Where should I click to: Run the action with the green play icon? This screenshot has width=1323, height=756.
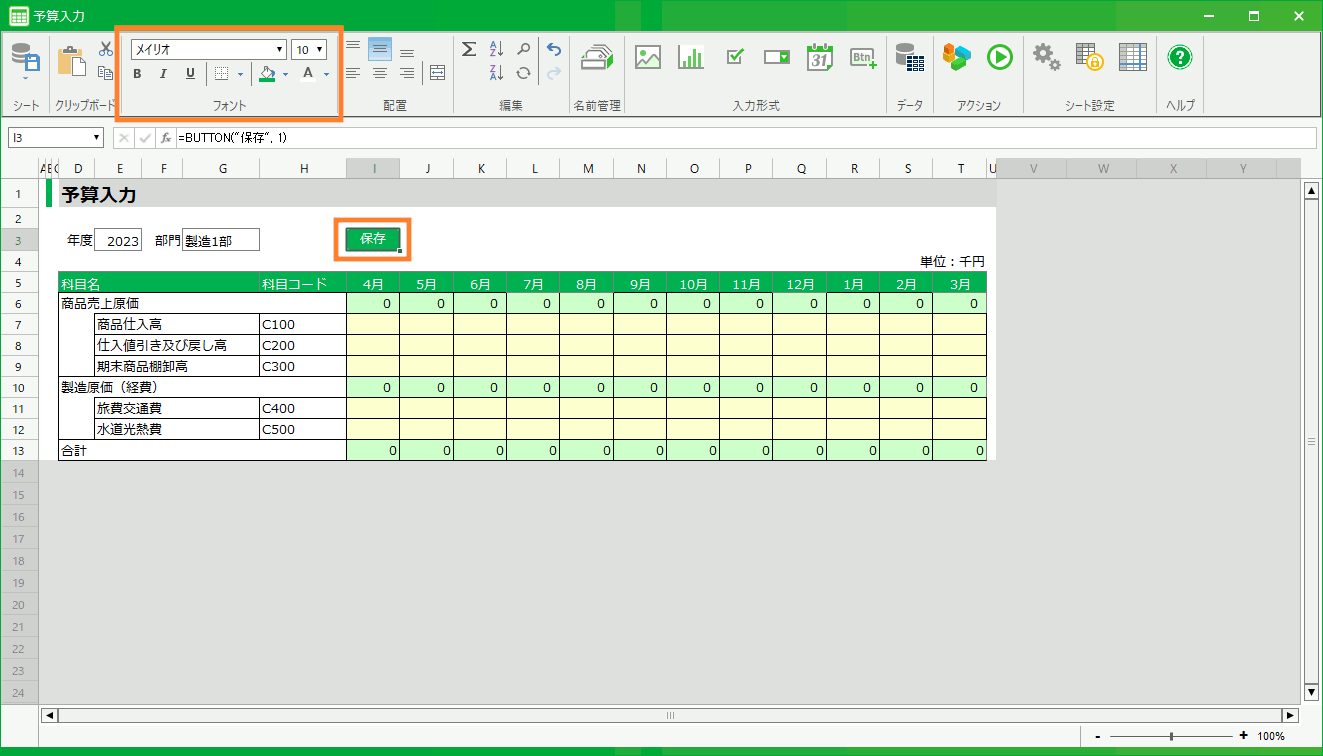999,57
